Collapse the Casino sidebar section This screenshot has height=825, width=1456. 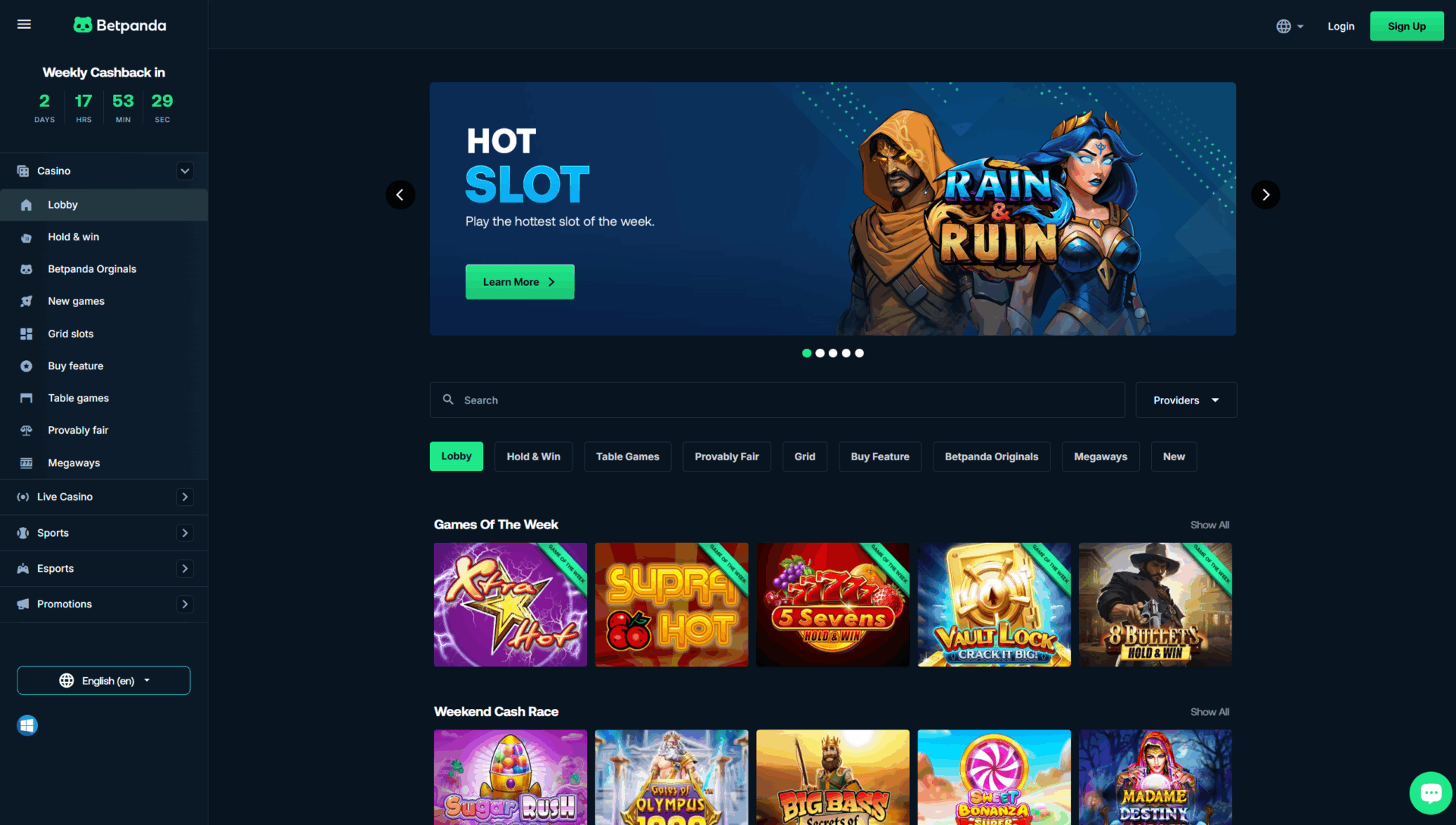(184, 171)
